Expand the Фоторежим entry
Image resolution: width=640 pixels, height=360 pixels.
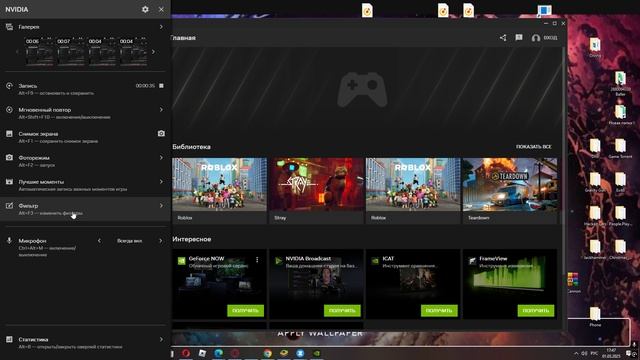click(x=161, y=158)
